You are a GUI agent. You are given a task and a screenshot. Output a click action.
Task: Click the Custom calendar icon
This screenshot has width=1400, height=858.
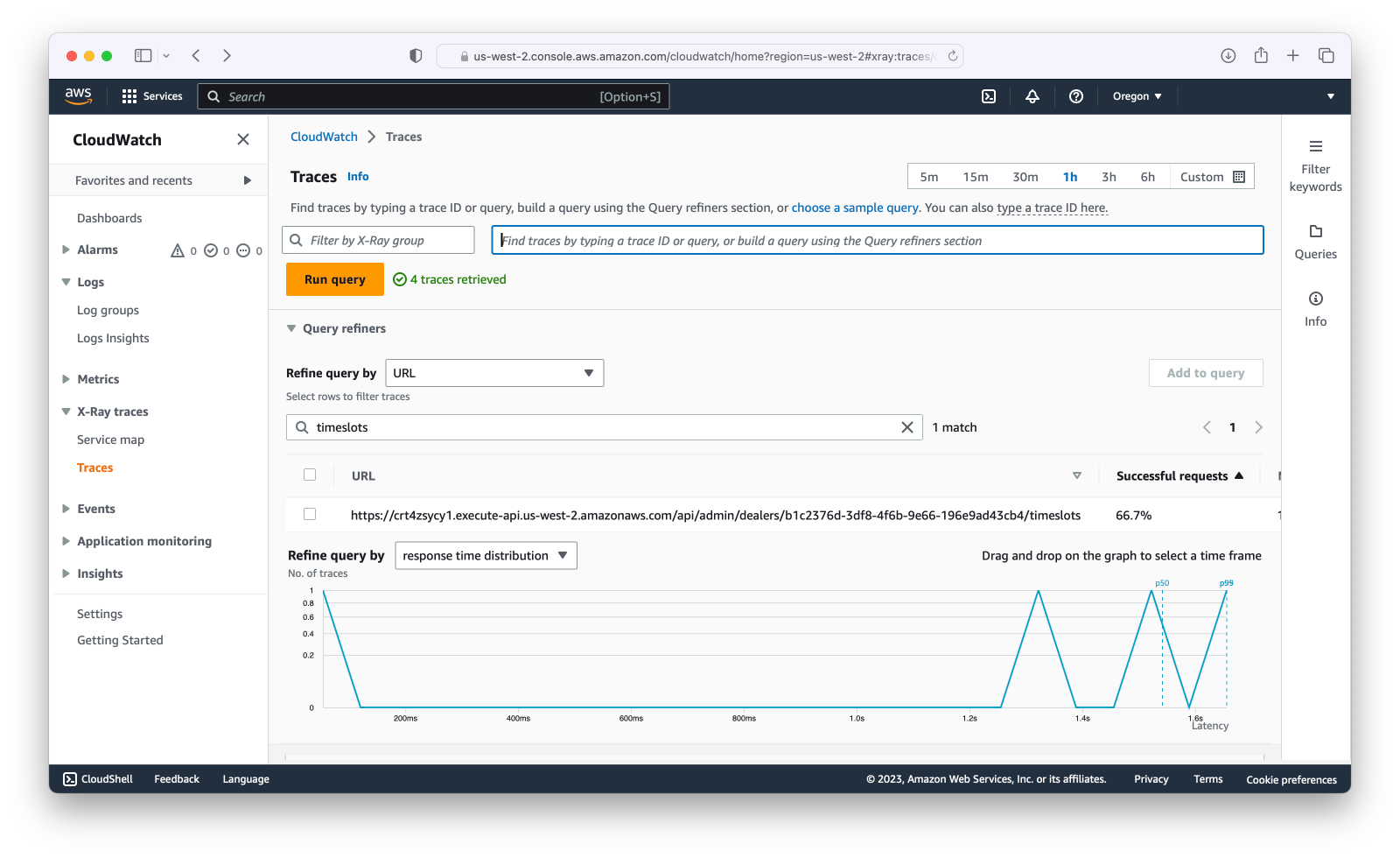point(1239,177)
